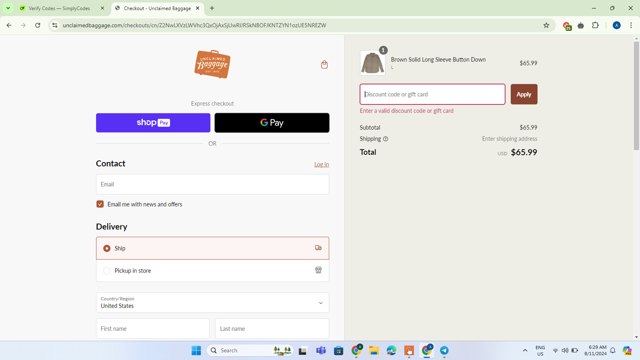Open Microsoft Edge from taskbar
The image size is (640, 360).
(391, 350)
